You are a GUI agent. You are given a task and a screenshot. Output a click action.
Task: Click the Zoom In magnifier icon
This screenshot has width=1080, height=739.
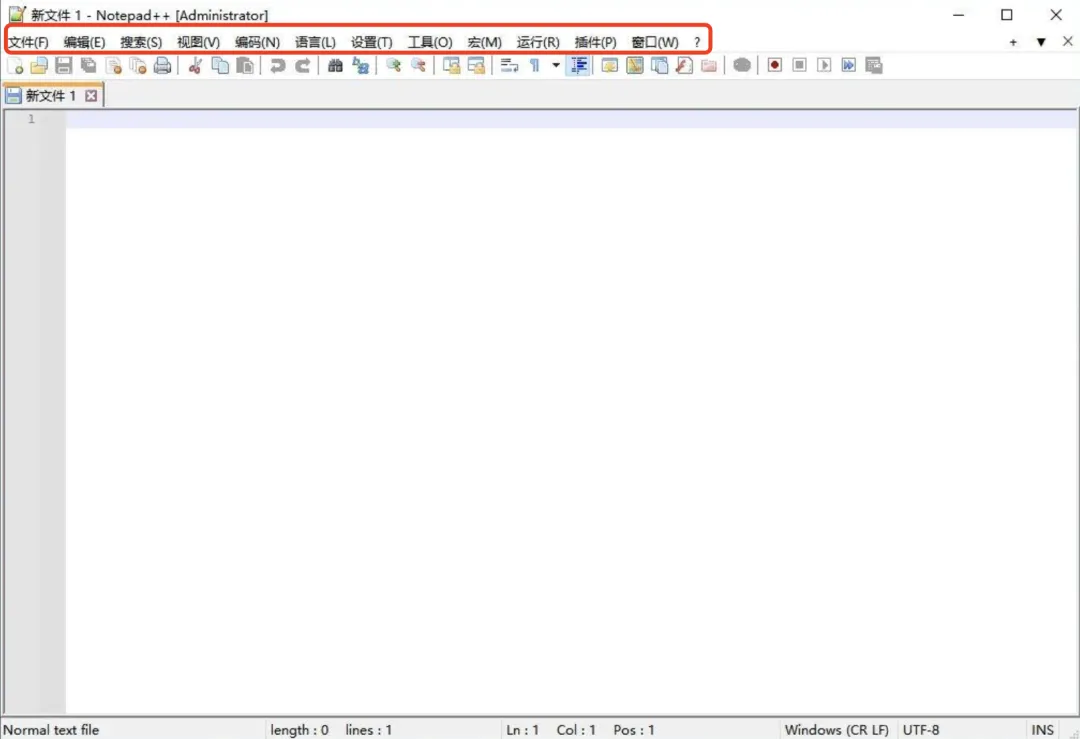coord(393,65)
